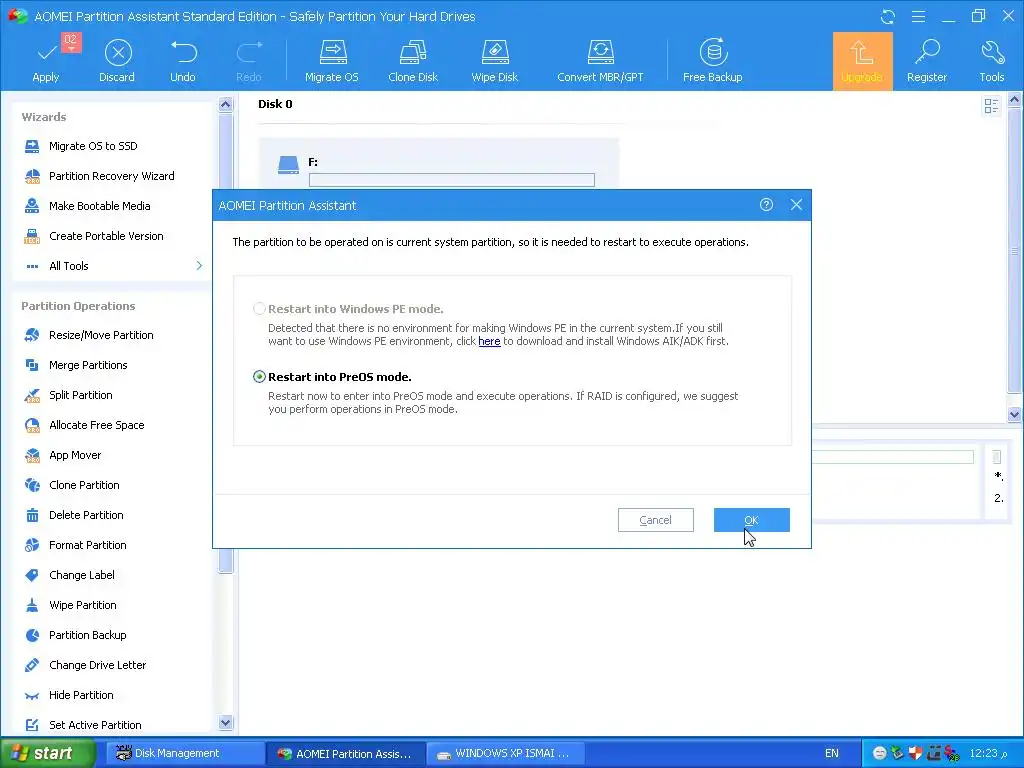Click EN language indicator

tap(831, 754)
